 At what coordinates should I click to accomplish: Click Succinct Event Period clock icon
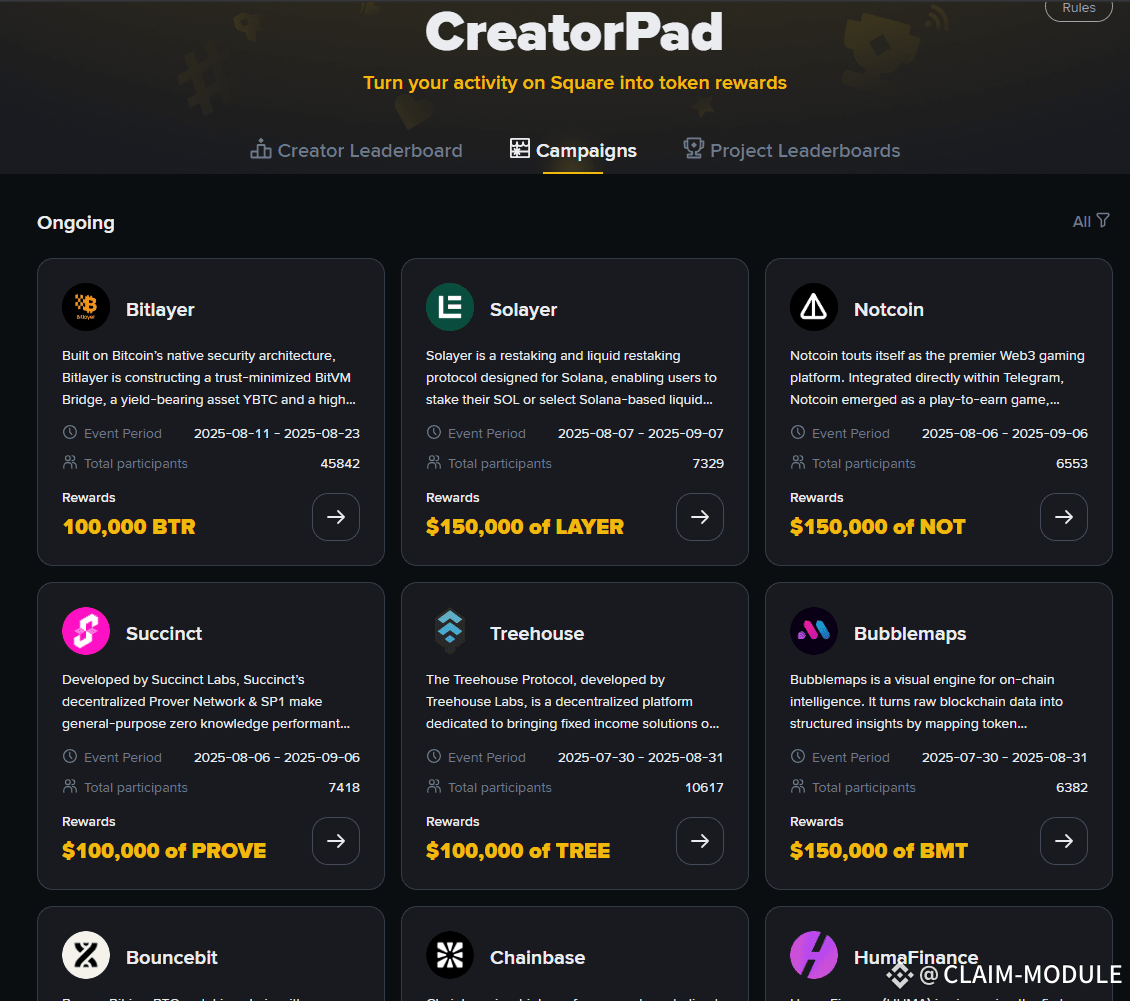pos(70,757)
